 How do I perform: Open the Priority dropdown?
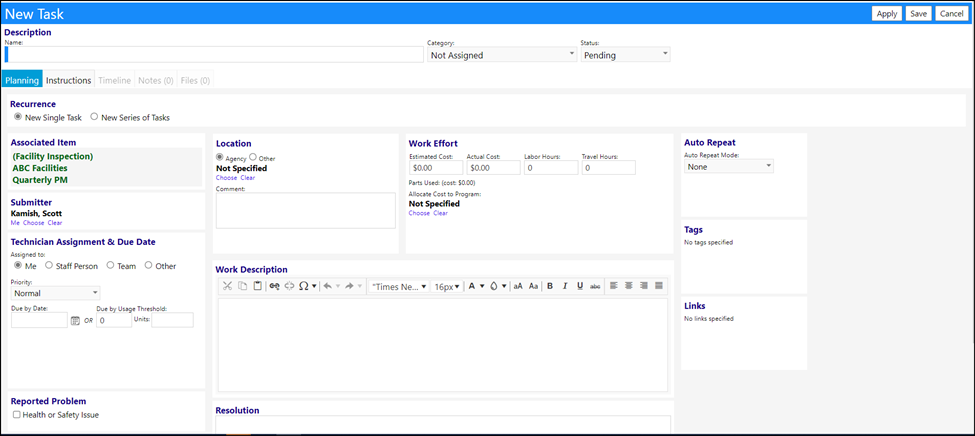click(x=55, y=293)
